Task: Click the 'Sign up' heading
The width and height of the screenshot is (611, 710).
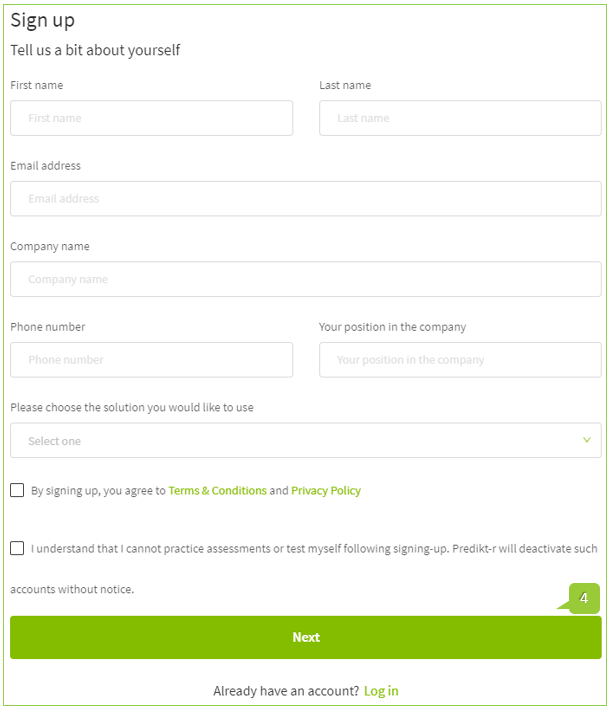Action: [x=43, y=20]
